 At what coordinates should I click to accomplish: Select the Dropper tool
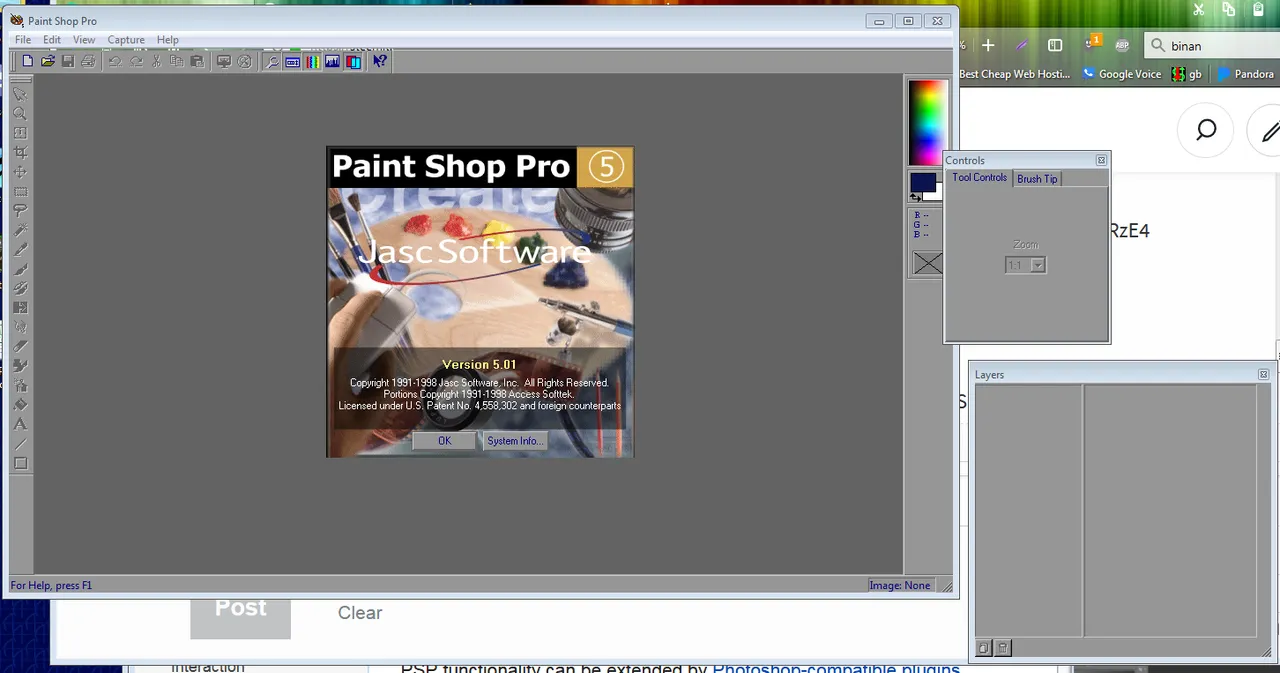pyautogui.click(x=20, y=249)
